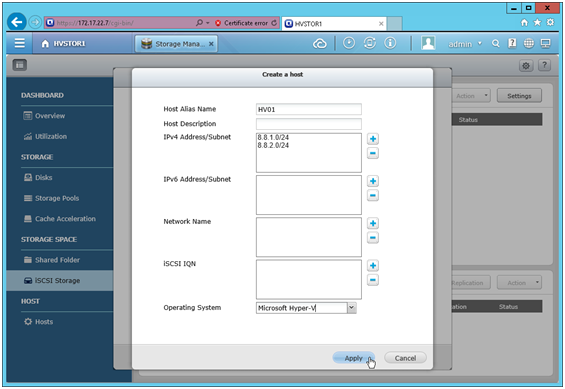Click the browser back arrow button
The height and width of the screenshot is (389, 565).
[x=17, y=22]
